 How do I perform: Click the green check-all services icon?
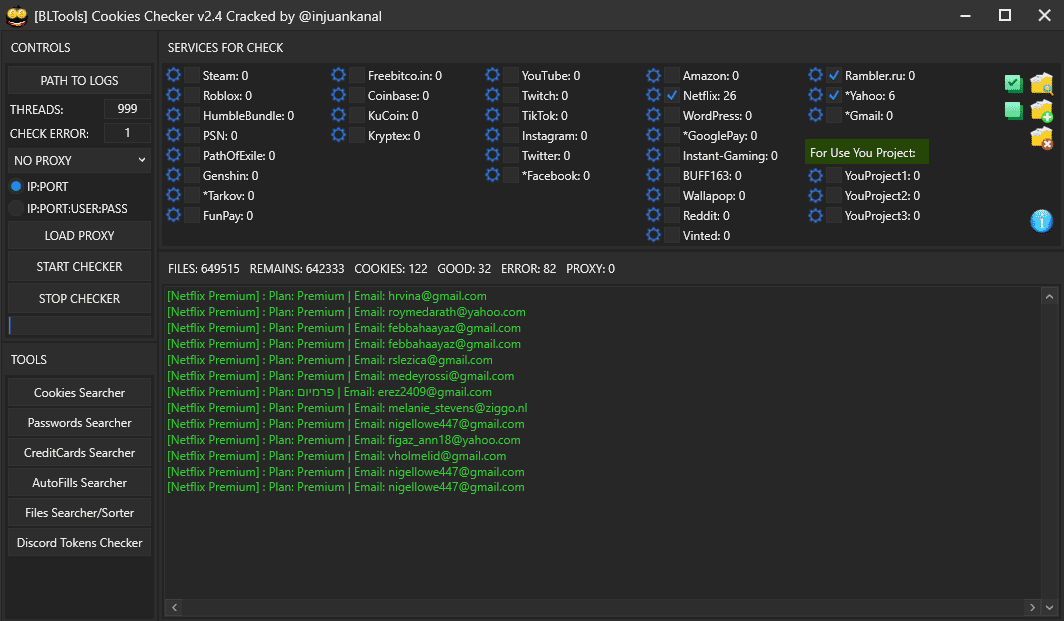click(x=1013, y=83)
